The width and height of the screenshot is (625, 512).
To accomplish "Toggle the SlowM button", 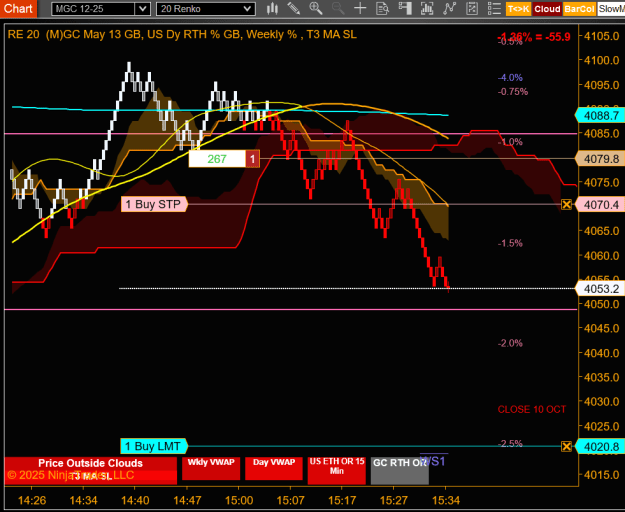I will click(x=611, y=9).
